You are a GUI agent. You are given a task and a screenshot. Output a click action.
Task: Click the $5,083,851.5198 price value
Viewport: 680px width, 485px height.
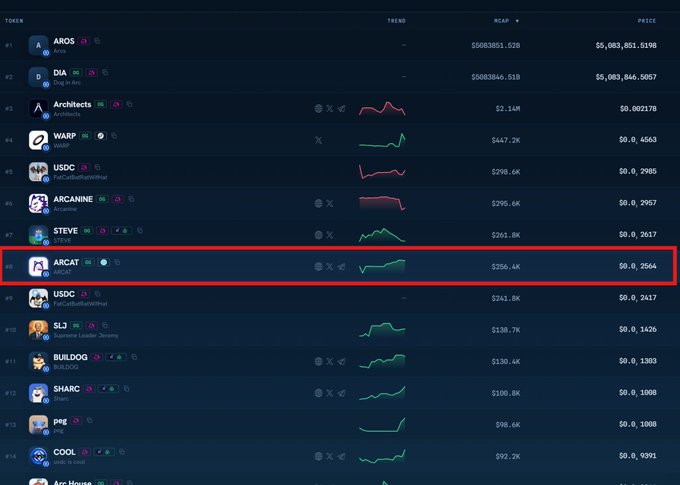pos(626,45)
